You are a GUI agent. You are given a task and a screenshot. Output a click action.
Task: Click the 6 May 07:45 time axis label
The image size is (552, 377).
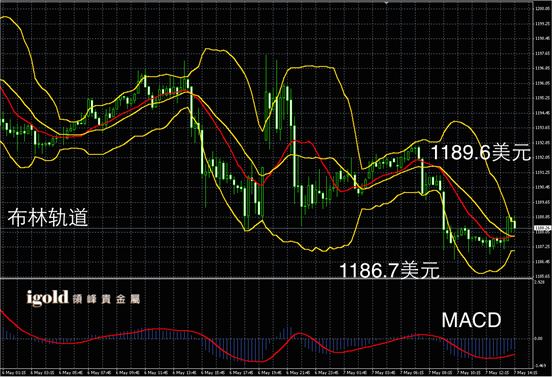[99, 372]
